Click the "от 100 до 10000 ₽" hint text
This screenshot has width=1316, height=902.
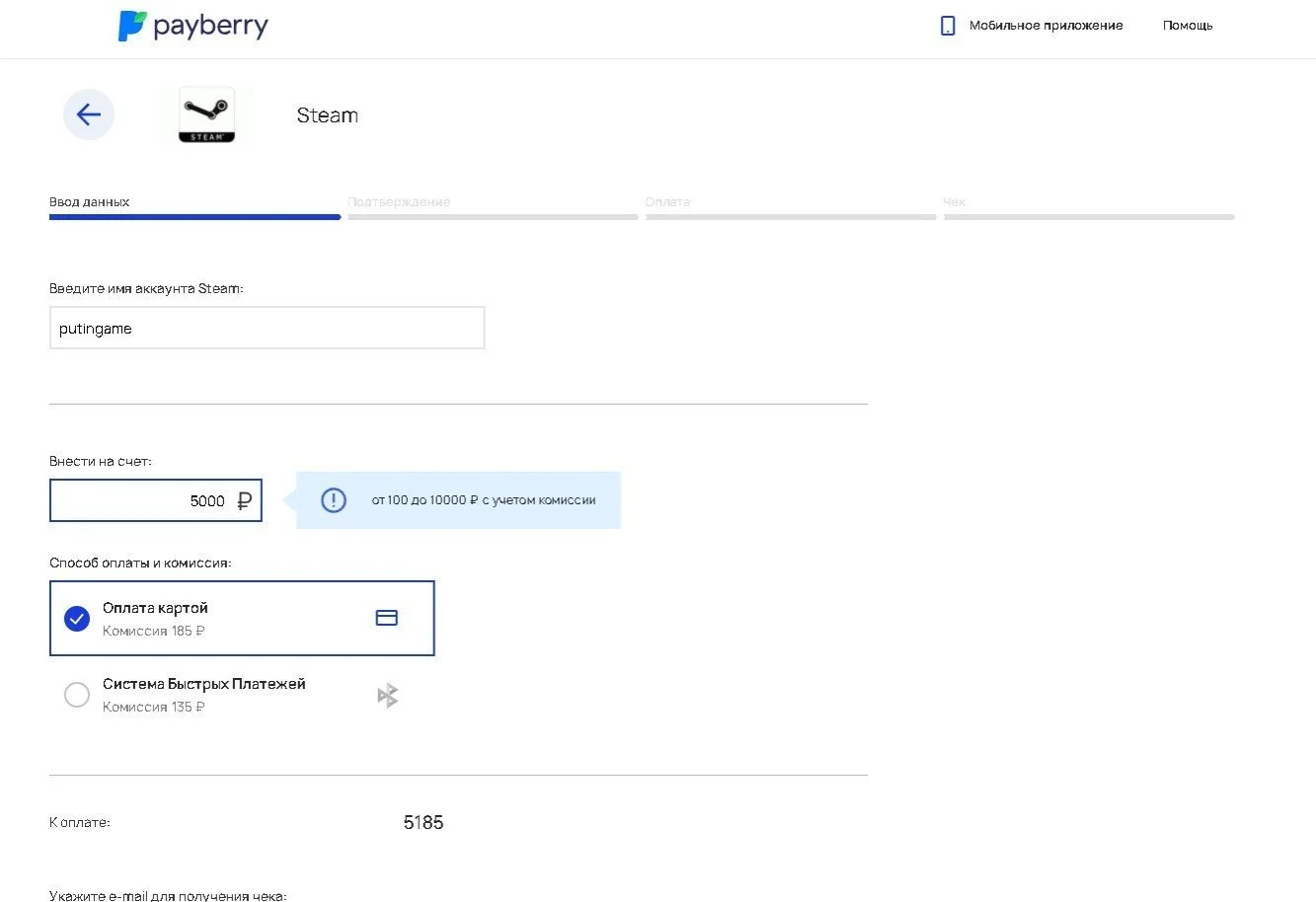coord(484,500)
